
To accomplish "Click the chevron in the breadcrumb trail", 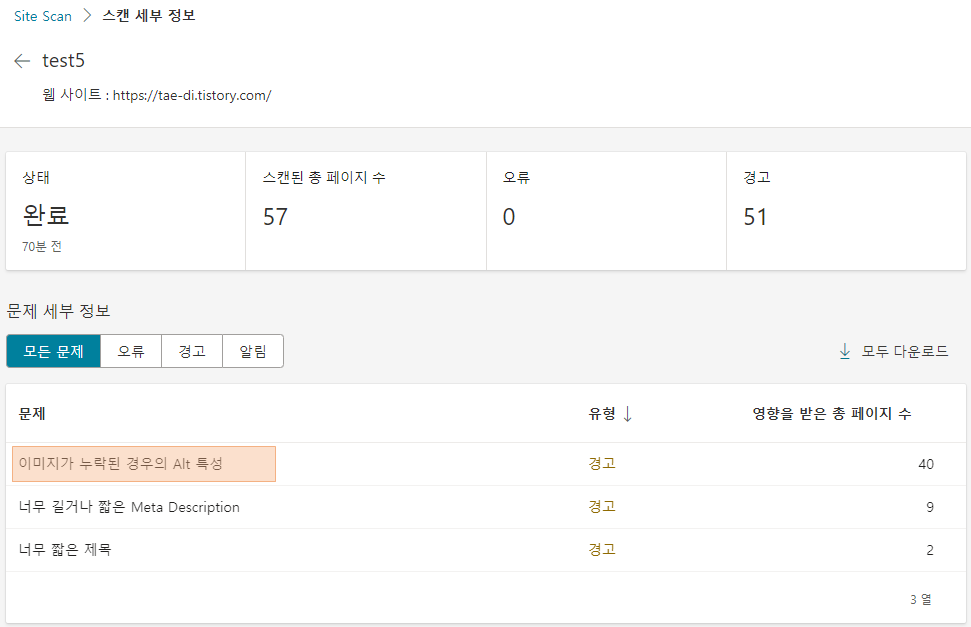I will pos(86,16).
